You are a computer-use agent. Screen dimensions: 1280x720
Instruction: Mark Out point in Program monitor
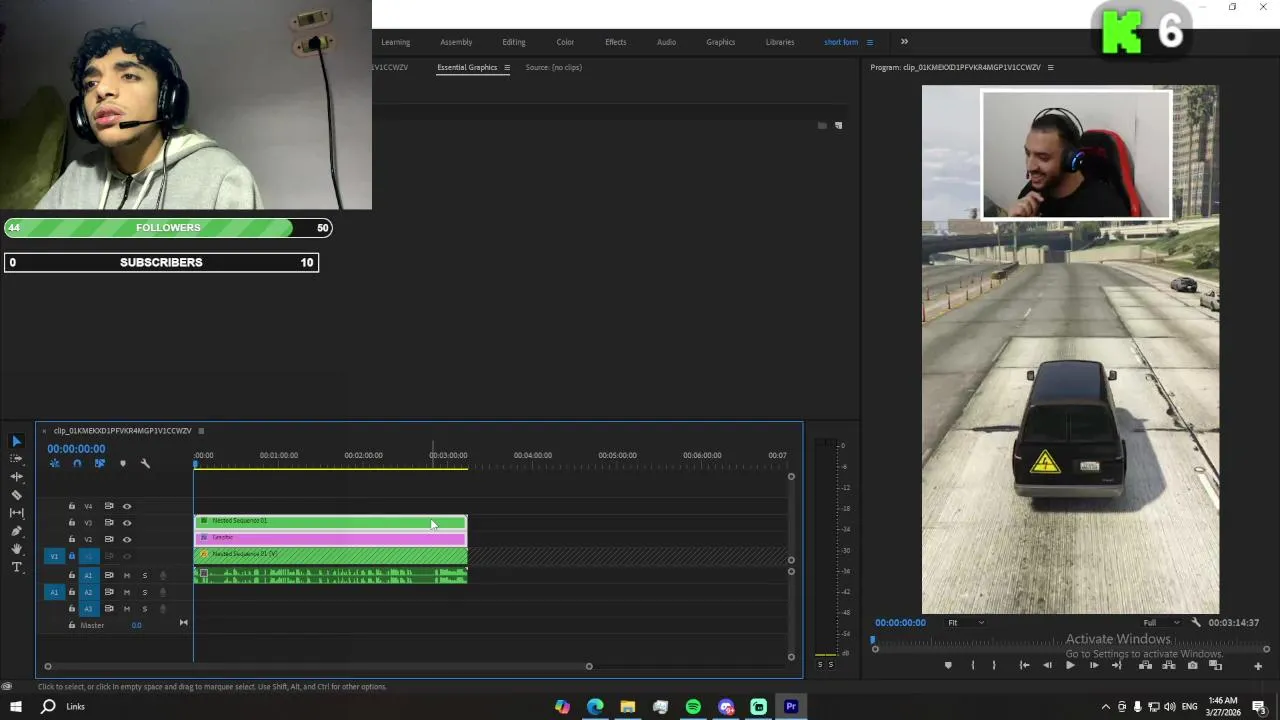[x=994, y=665]
